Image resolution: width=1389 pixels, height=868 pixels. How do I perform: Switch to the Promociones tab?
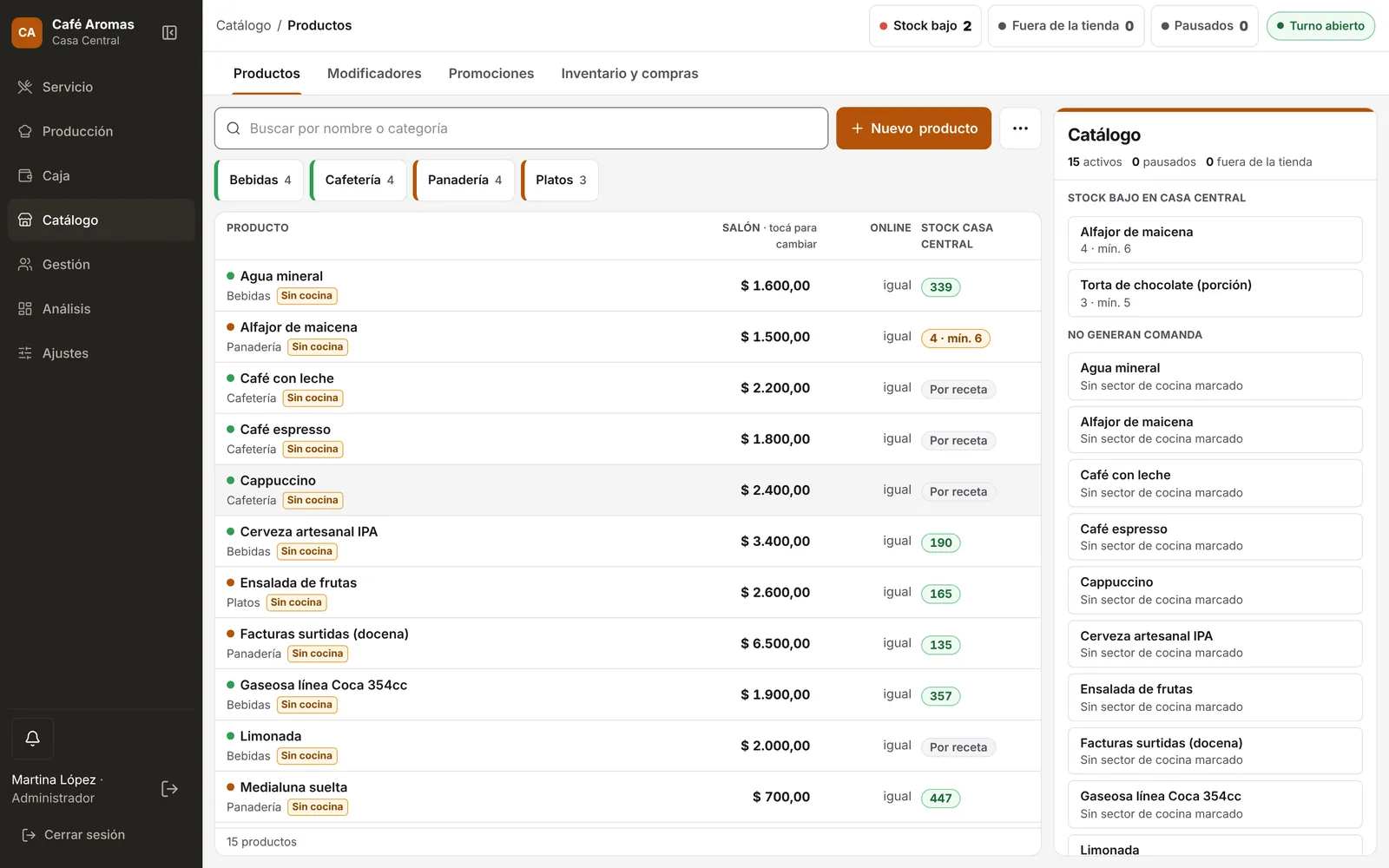pyautogui.click(x=491, y=74)
